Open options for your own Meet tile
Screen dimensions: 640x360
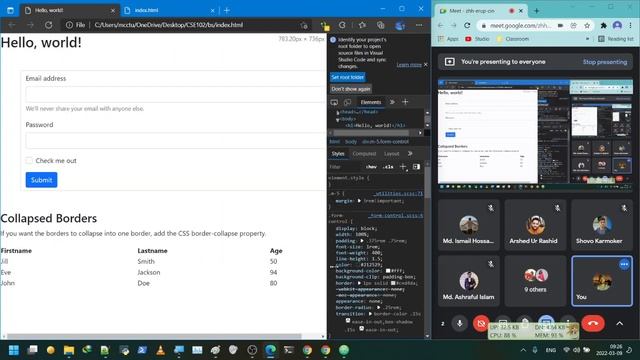pos(624,264)
